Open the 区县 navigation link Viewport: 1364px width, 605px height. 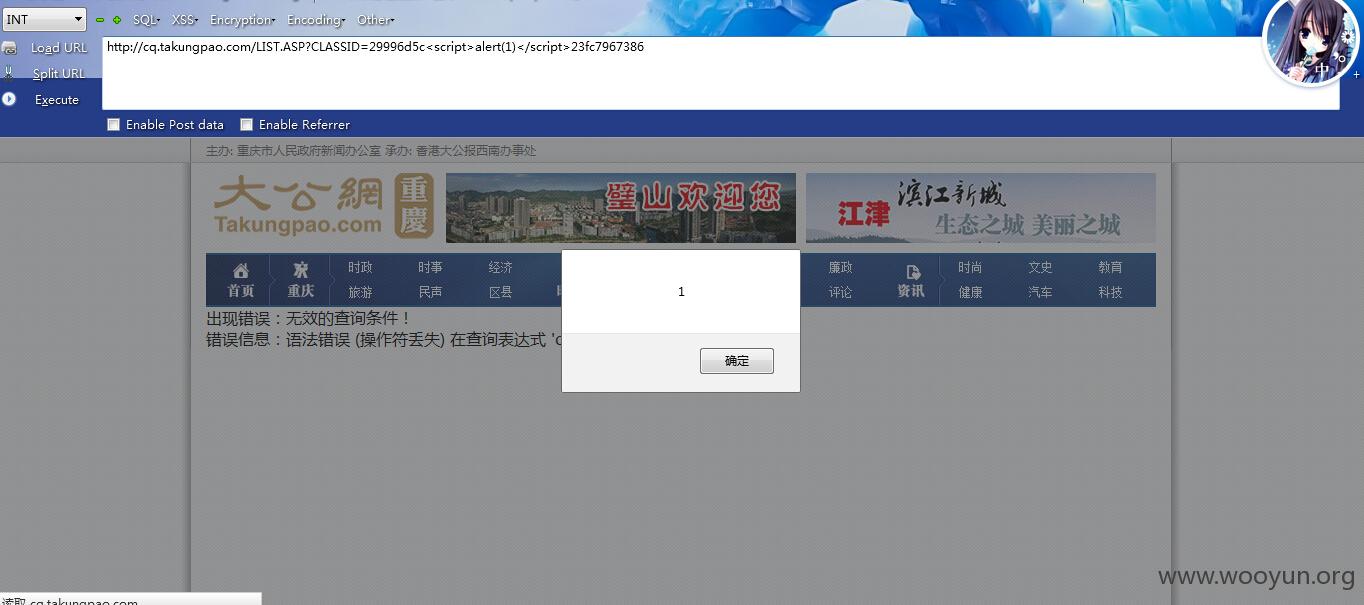(x=501, y=293)
